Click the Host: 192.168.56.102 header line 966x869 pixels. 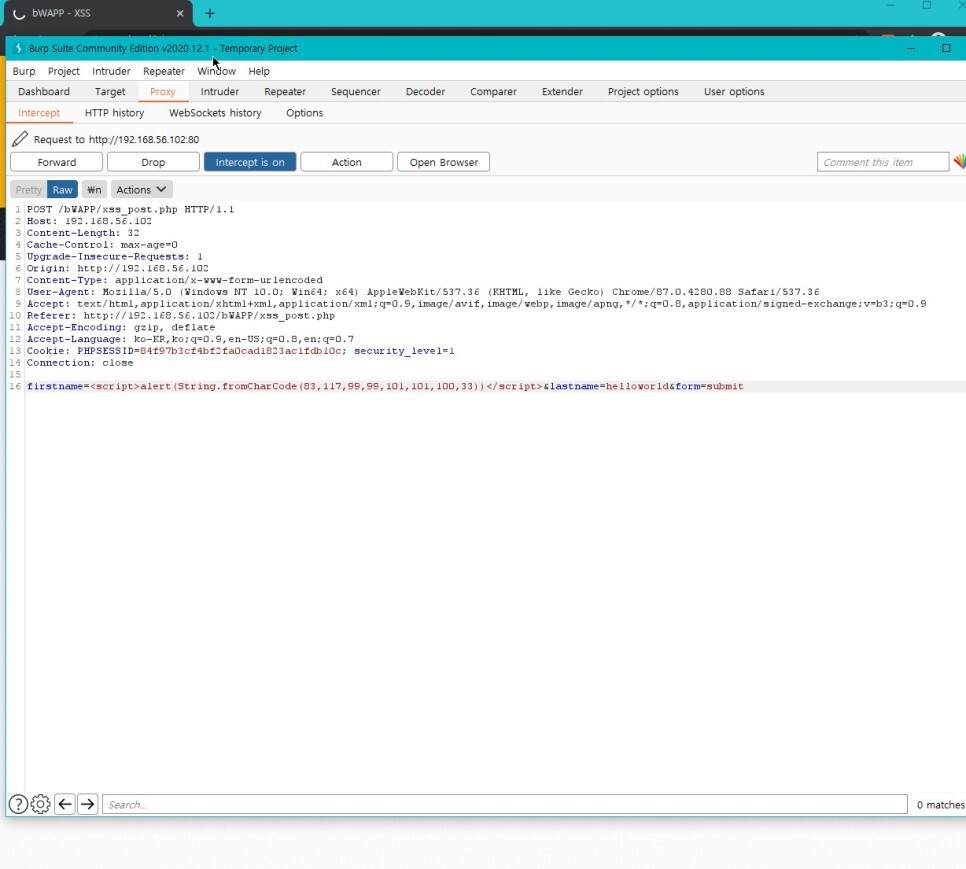pyautogui.click(x=89, y=221)
